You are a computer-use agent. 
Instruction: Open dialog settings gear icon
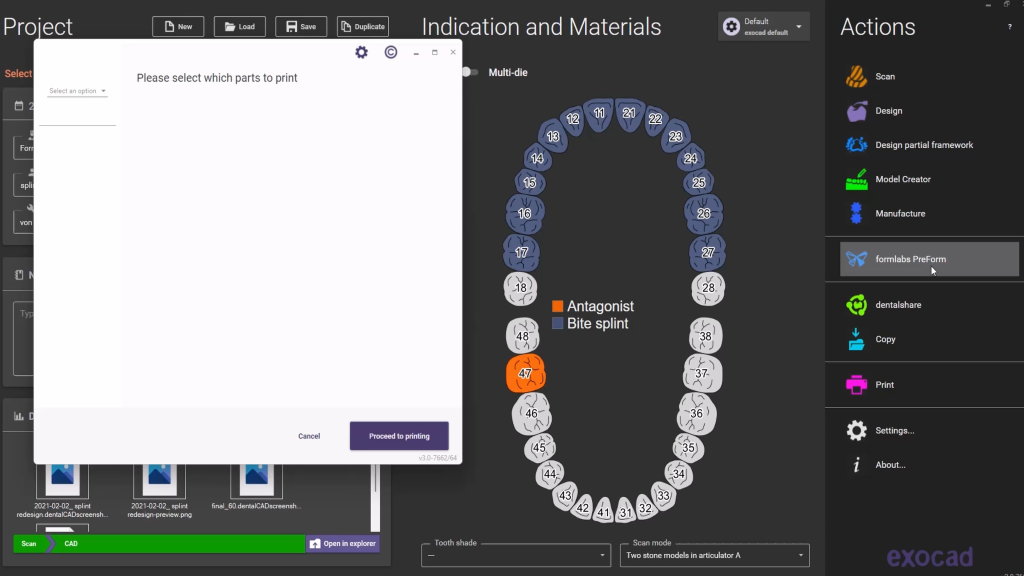click(x=362, y=52)
